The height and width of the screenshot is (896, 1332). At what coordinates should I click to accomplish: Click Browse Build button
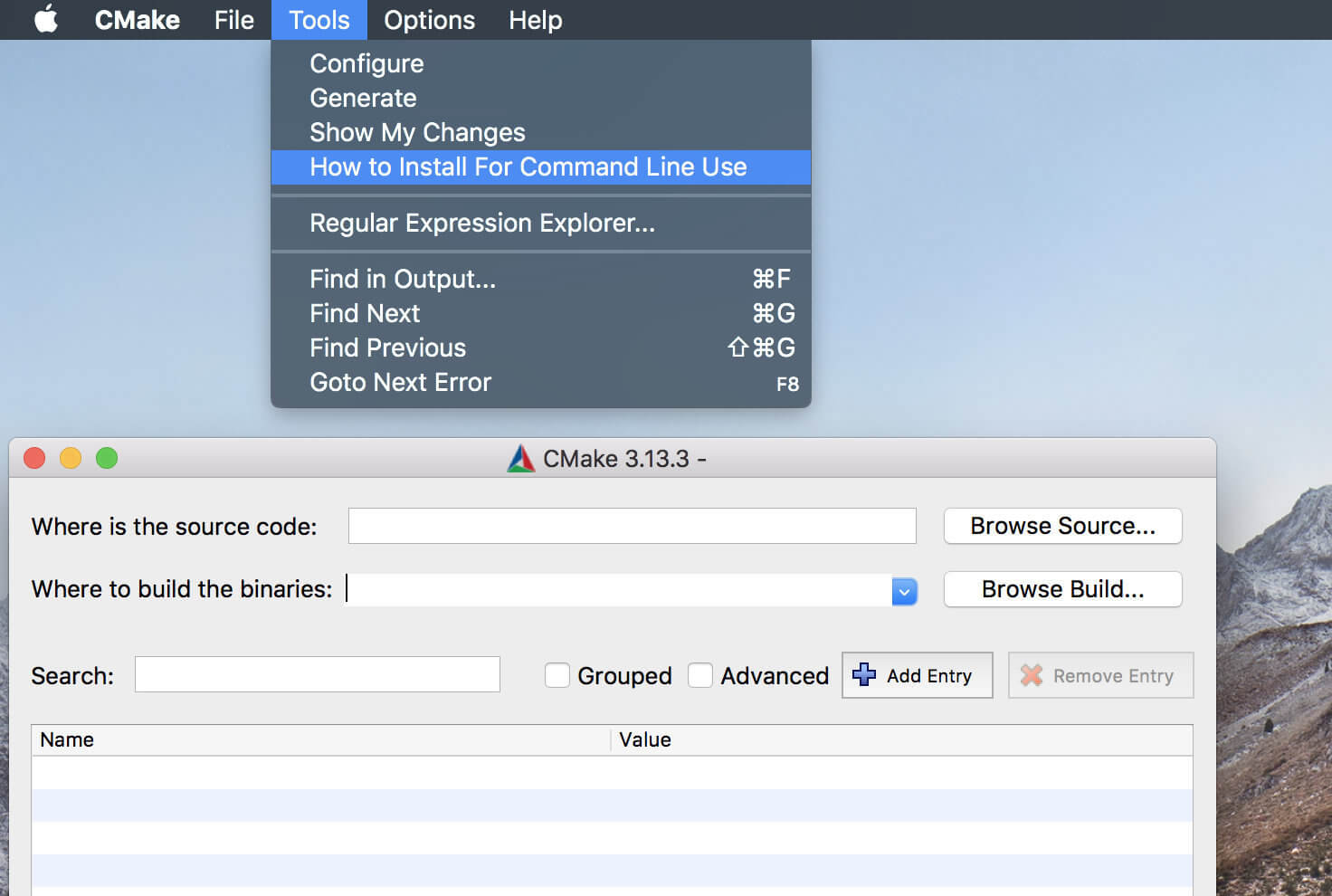(x=1063, y=589)
